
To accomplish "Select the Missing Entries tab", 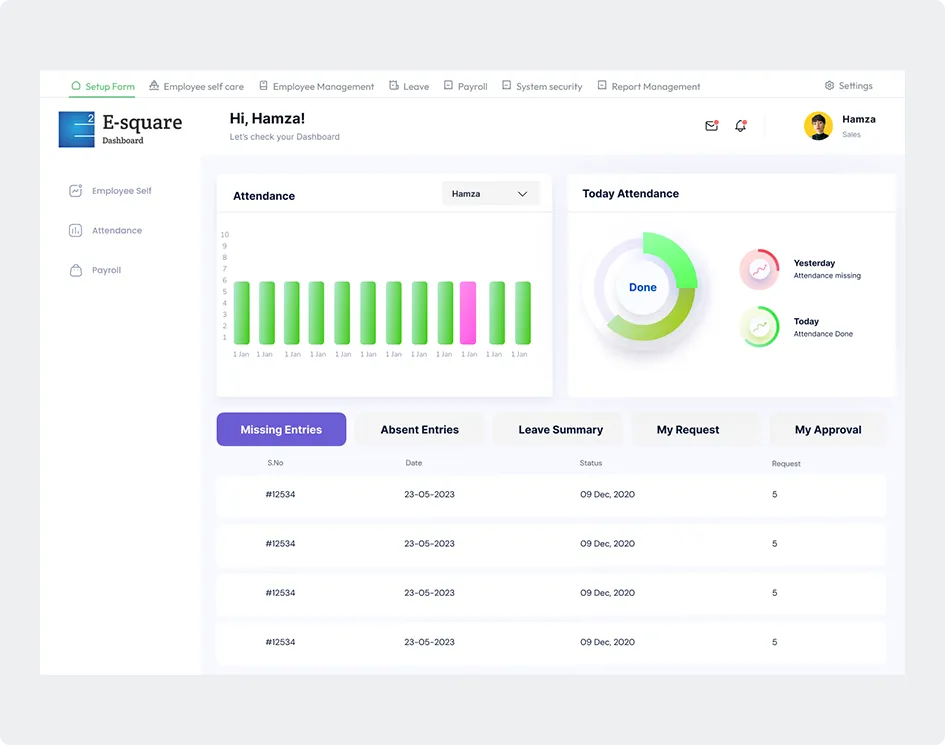I will tap(281, 430).
